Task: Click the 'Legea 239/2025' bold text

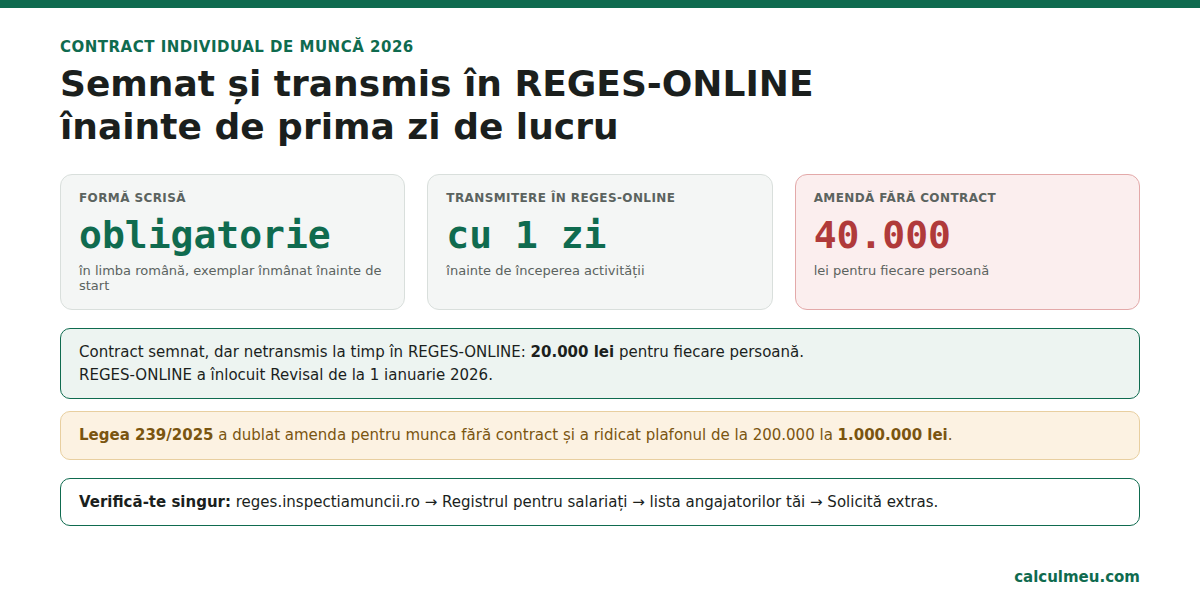Action: click(146, 435)
